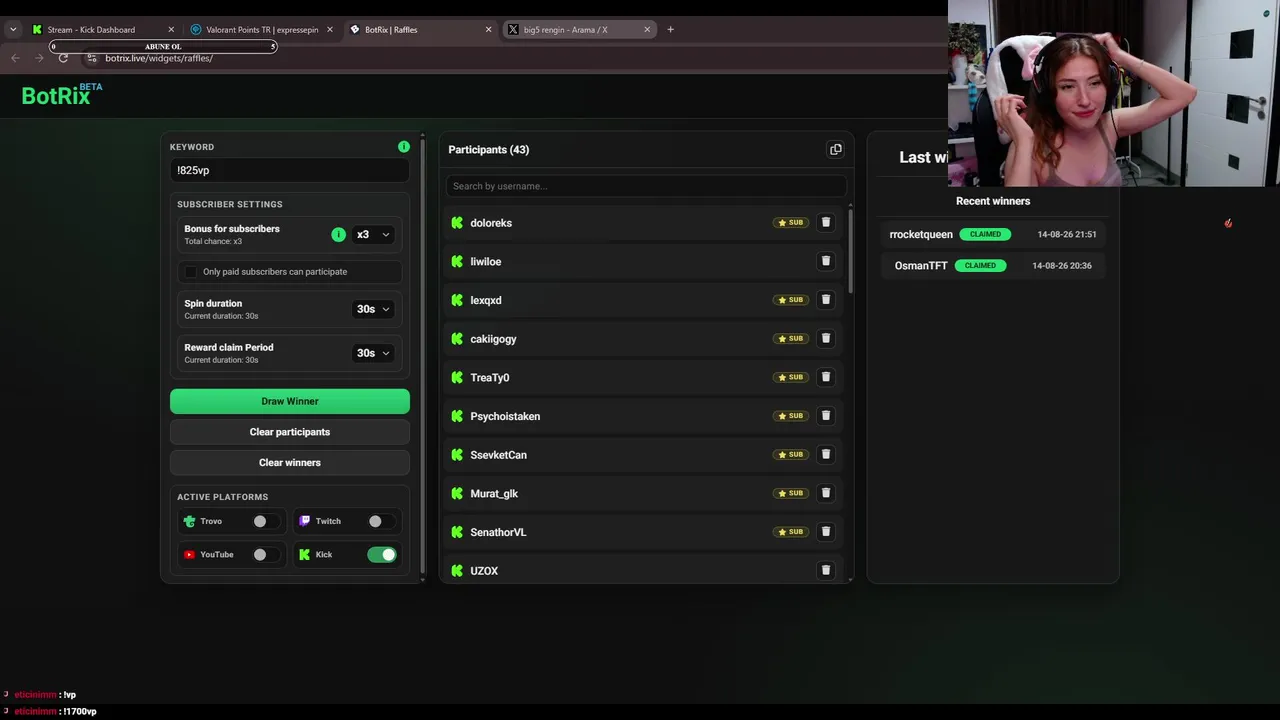Select participant name doloreks
The height and width of the screenshot is (720, 1280).
pos(491,223)
